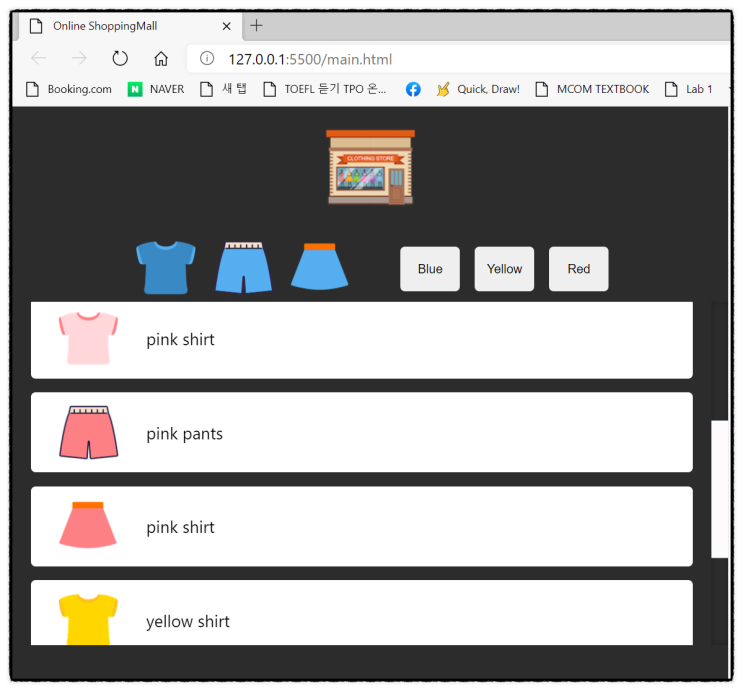Open a new tab with plus button
The height and width of the screenshot is (691, 743).
tap(256, 25)
